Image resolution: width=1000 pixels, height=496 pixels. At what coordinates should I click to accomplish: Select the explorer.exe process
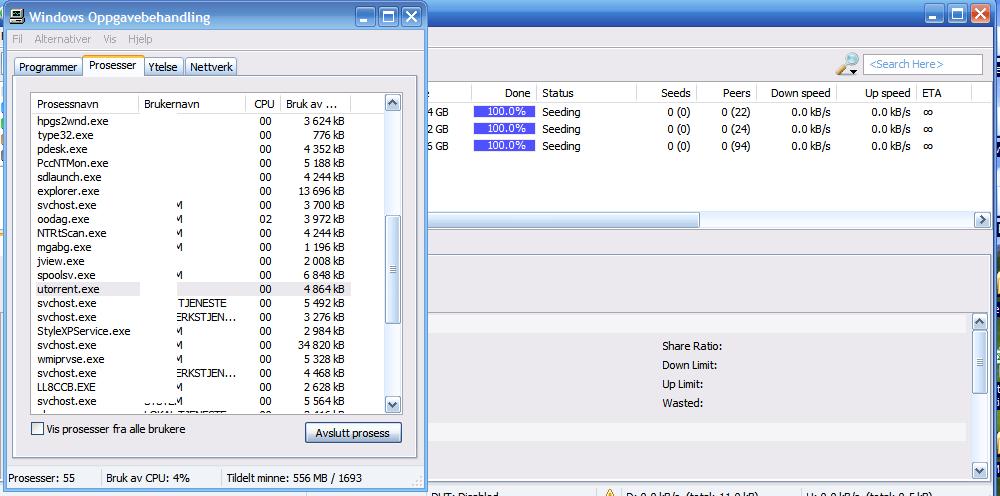[x=191, y=191]
